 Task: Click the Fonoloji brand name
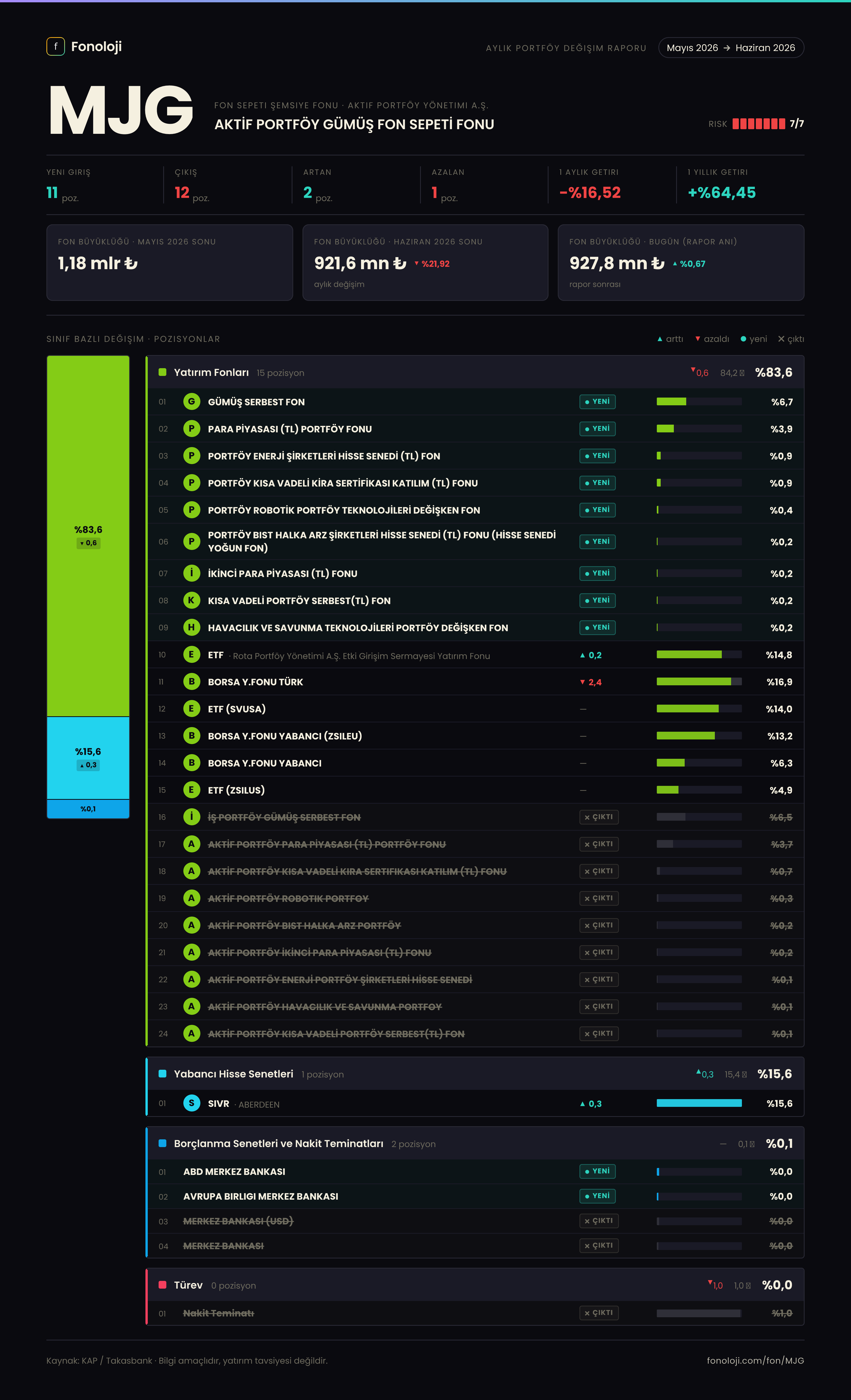tap(97, 47)
